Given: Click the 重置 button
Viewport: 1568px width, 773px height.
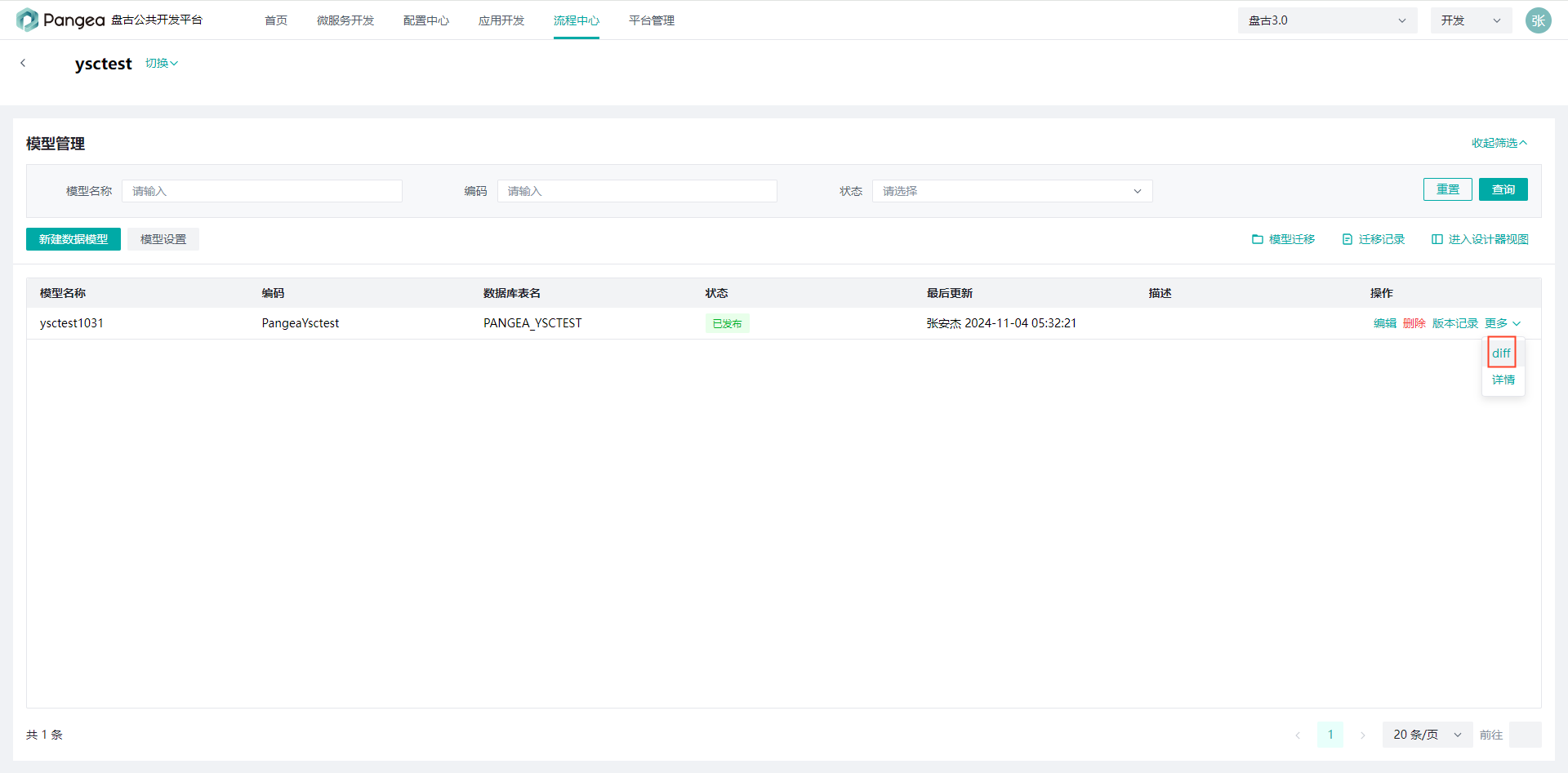Looking at the screenshot, I should pyautogui.click(x=1447, y=189).
